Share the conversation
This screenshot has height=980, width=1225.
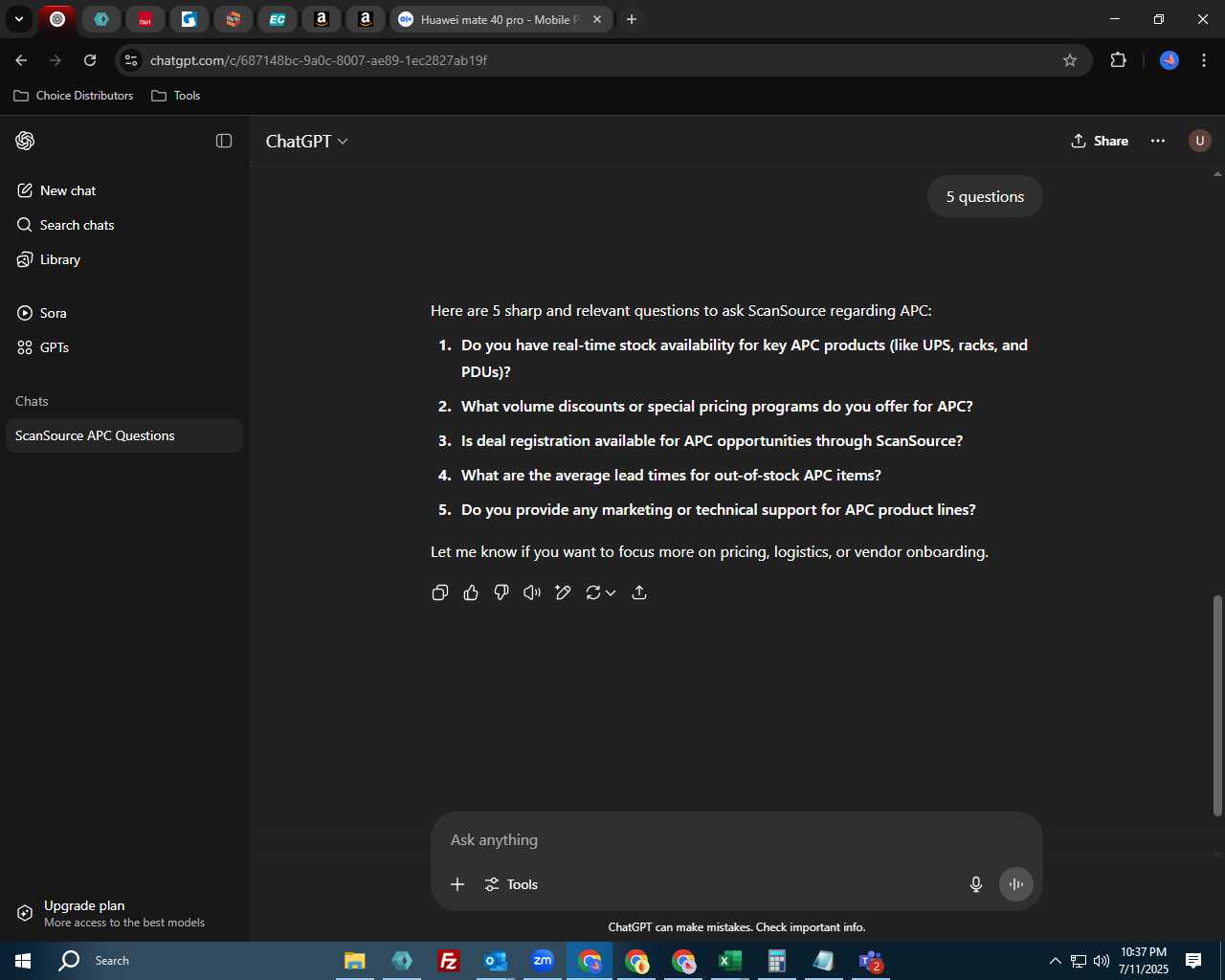pyautogui.click(x=1100, y=141)
